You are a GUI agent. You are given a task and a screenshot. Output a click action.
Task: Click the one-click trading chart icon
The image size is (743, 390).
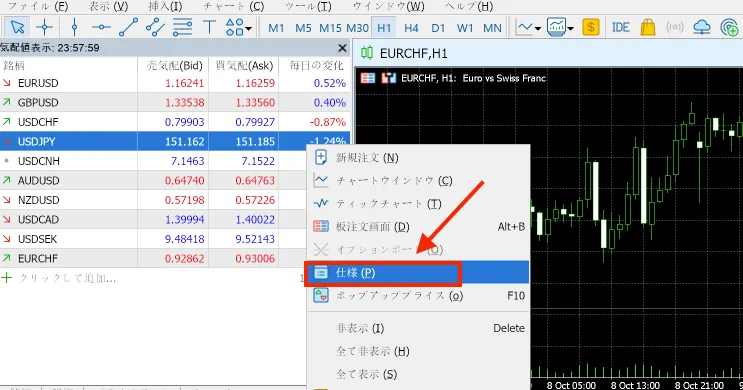point(389,78)
